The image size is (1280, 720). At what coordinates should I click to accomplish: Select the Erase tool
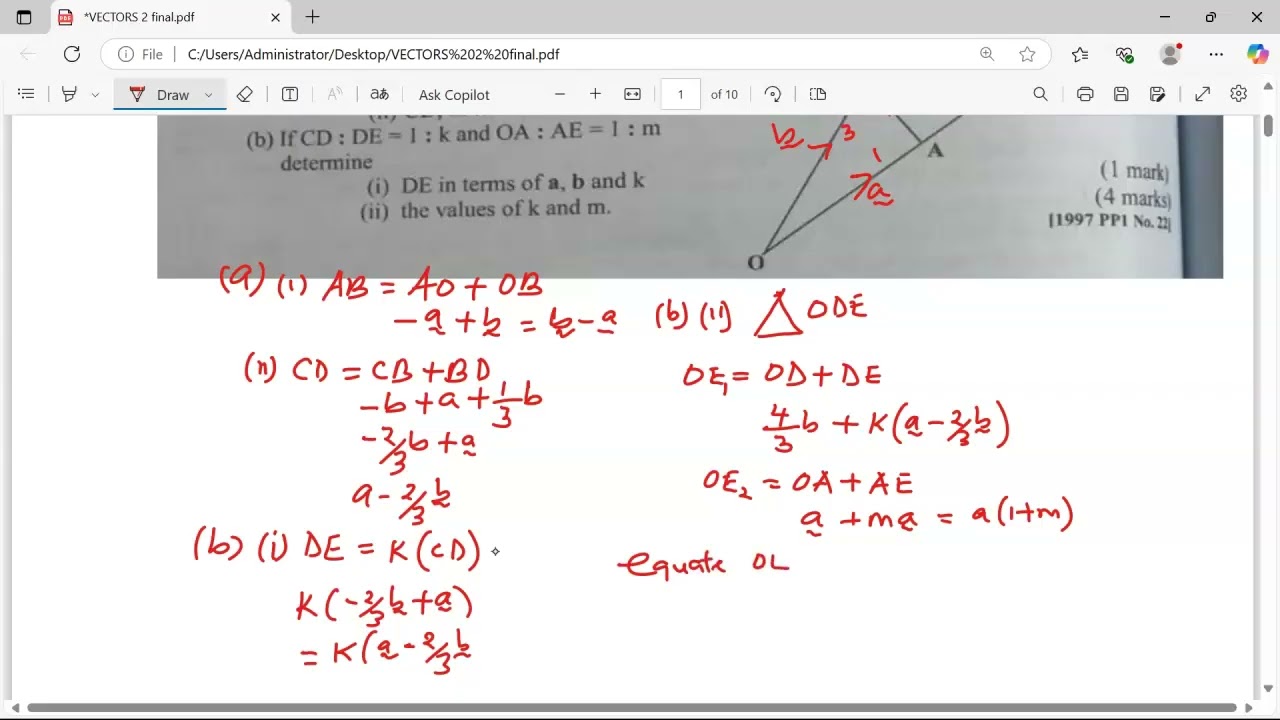[x=245, y=94]
